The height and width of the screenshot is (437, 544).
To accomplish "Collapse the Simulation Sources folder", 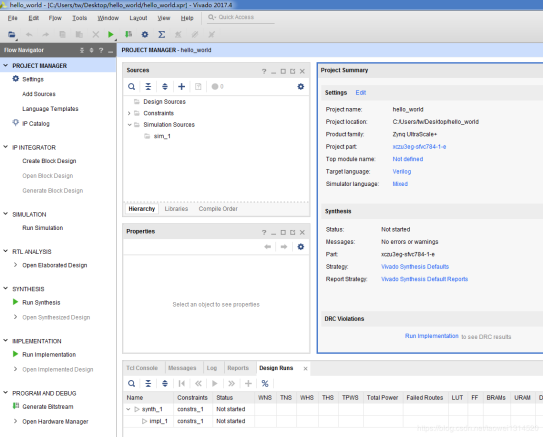I will [129, 125].
